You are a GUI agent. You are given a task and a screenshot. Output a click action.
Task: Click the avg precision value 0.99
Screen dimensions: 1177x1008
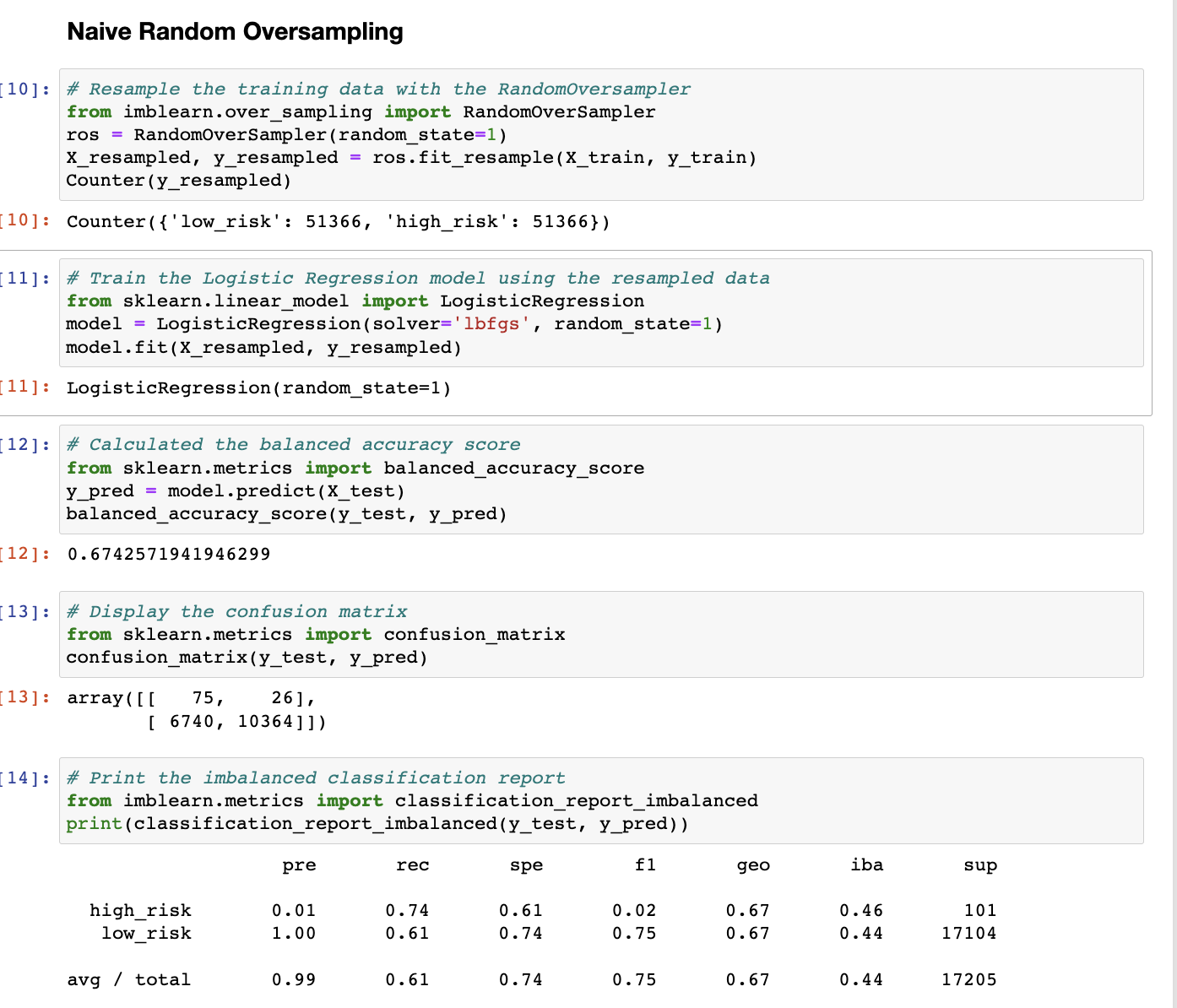294,980
